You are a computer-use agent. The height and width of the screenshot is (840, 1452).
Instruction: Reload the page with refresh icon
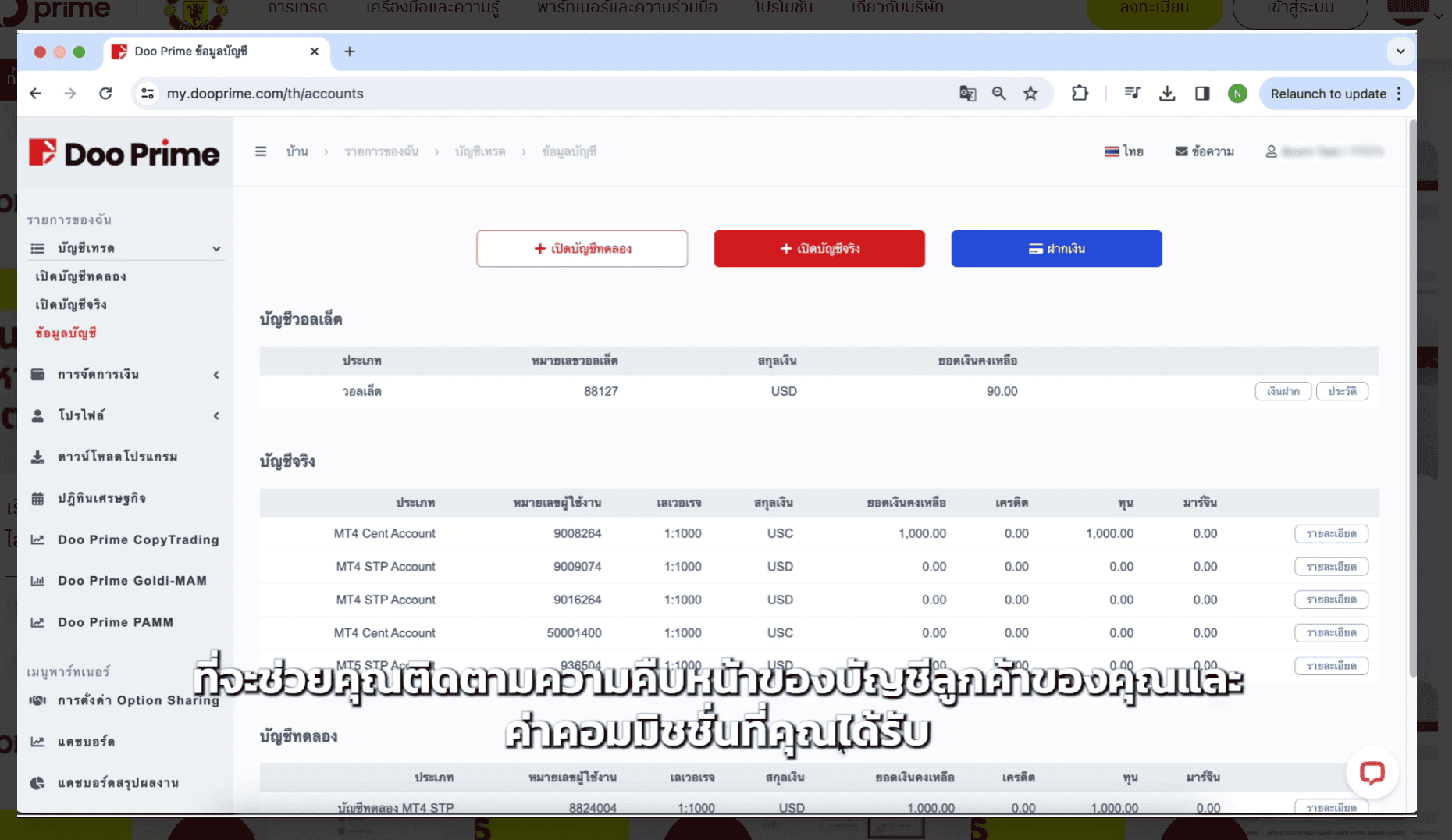105,94
